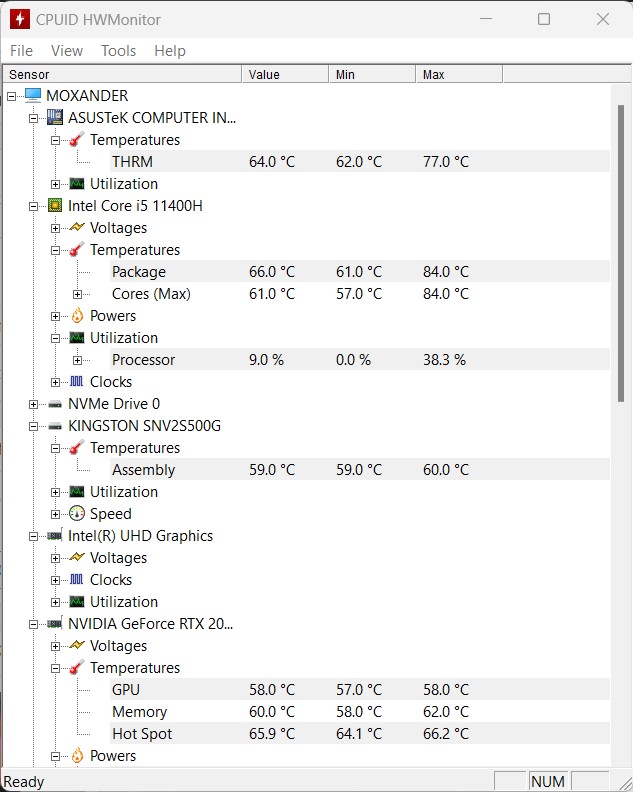Click the Max column header

click(x=459, y=74)
